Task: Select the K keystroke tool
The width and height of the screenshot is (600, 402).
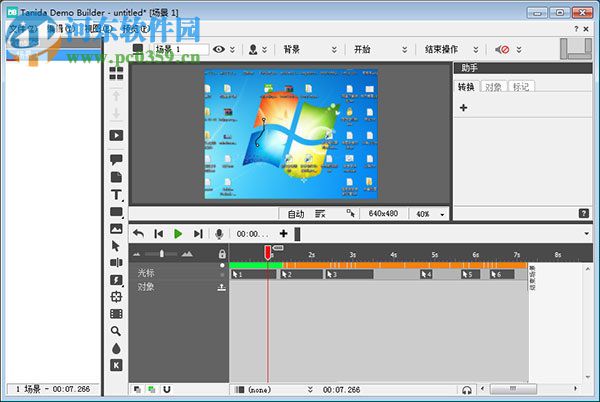Action: [116, 365]
